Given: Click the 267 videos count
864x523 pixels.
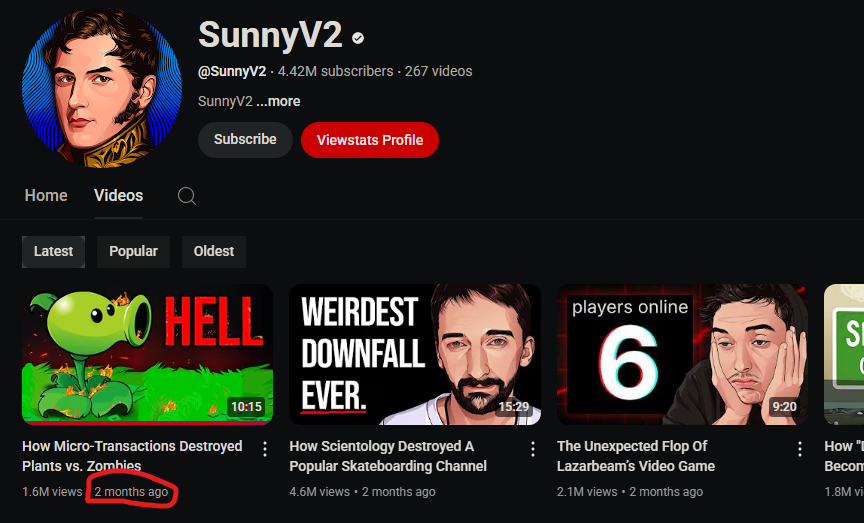Looking at the screenshot, I should point(439,72).
